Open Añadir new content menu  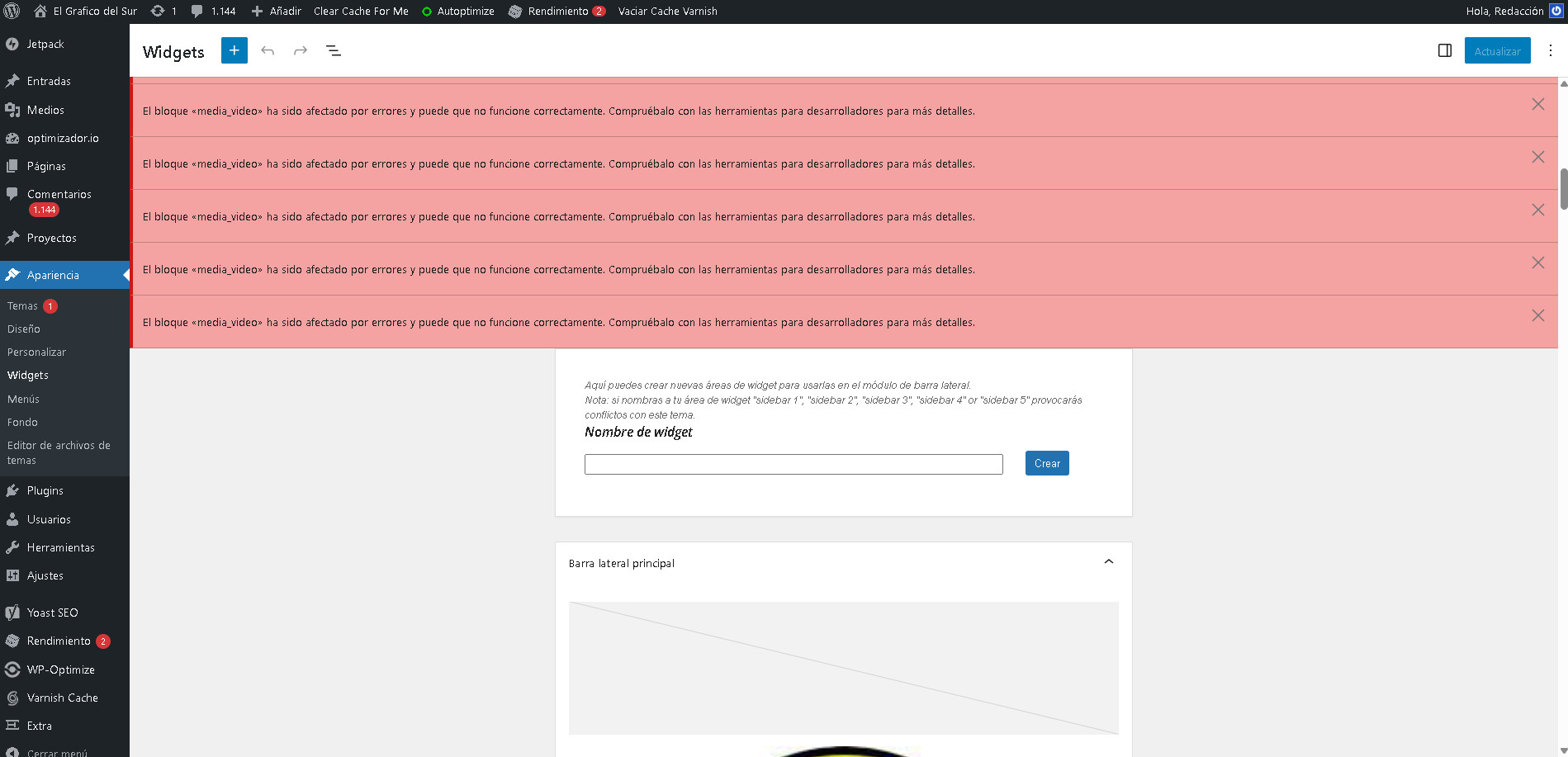pyautogui.click(x=276, y=11)
